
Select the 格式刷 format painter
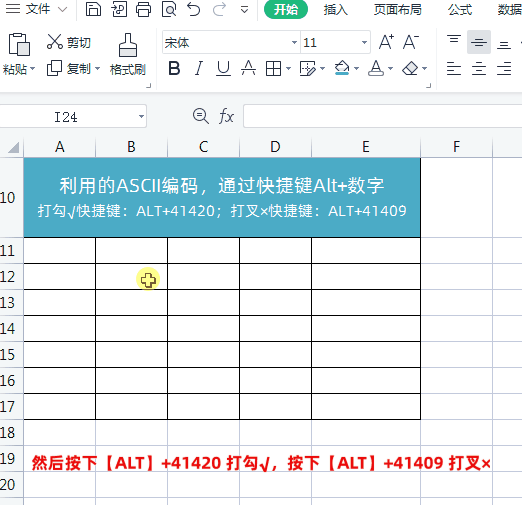[x=128, y=54]
